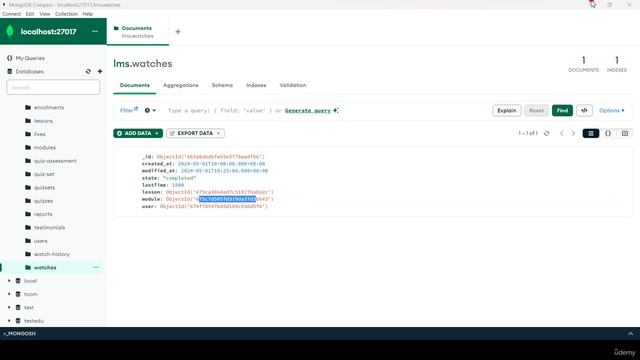Focus the sidebar search field

(53, 87)
